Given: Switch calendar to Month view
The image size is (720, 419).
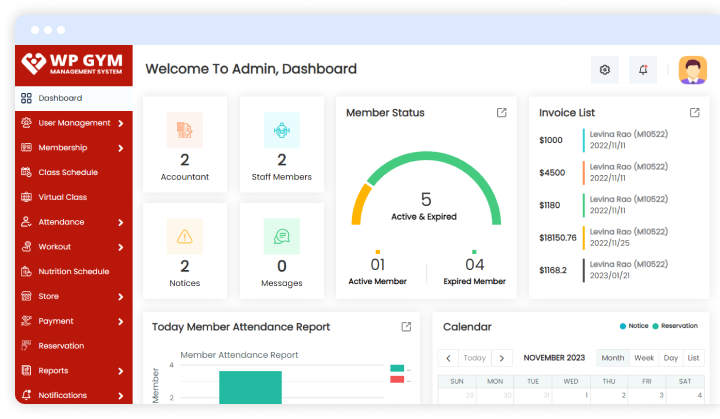Looking at the screenshot, I should click(613, 358).
